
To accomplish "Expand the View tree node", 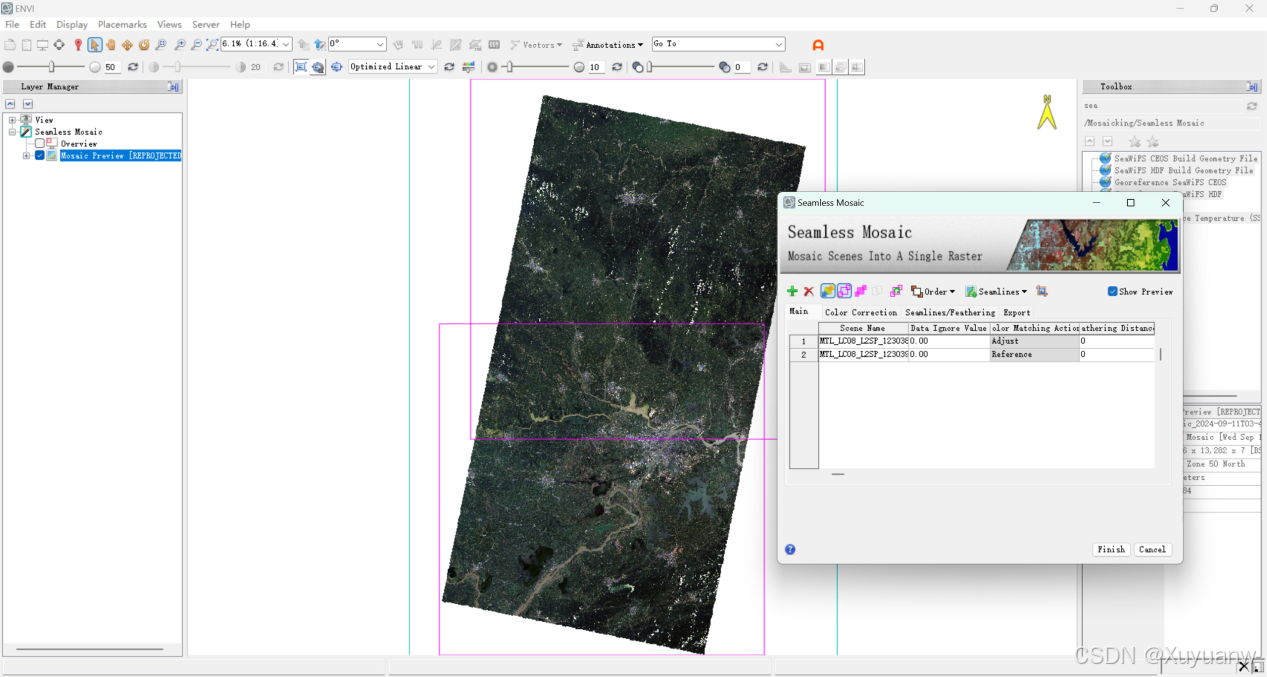I will tap(13, 120).
